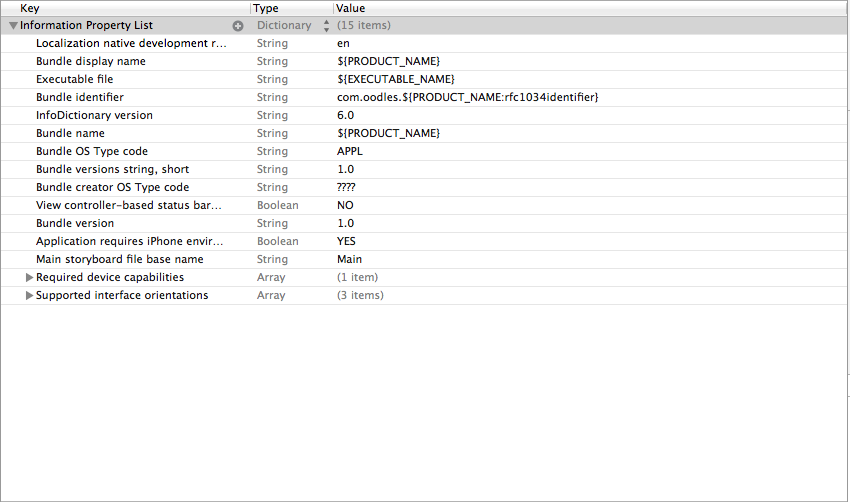Click Boolean type of Application requires iPhone row
The image size is (850, 502).
coord(278,241)
